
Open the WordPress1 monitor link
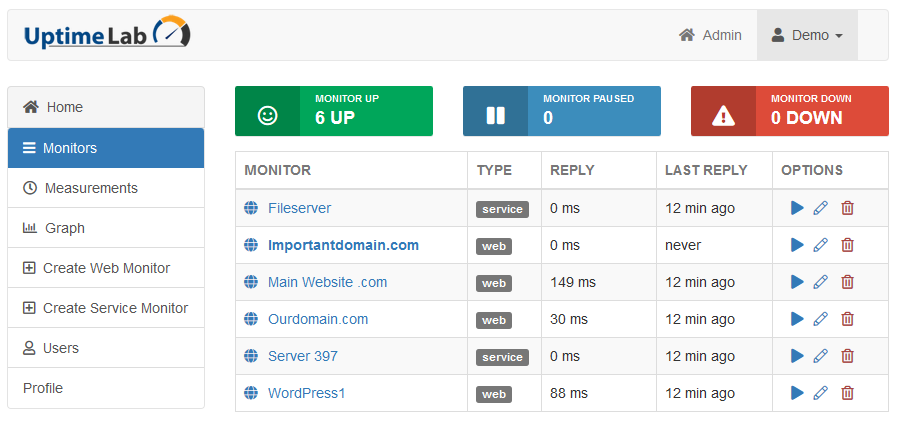[x=307, y=393]
